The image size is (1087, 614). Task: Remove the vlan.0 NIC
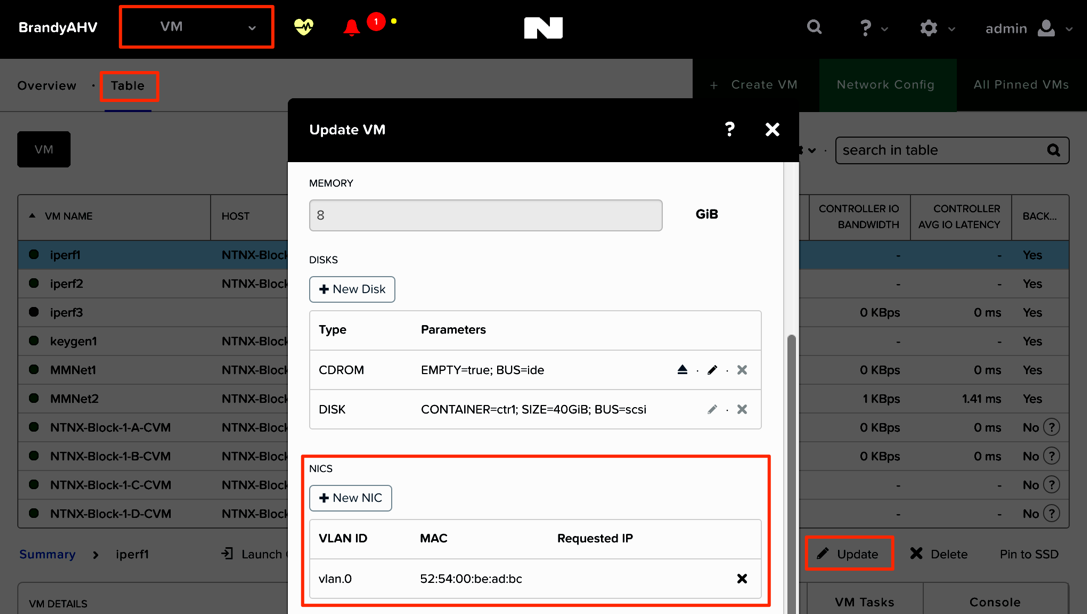742,578
